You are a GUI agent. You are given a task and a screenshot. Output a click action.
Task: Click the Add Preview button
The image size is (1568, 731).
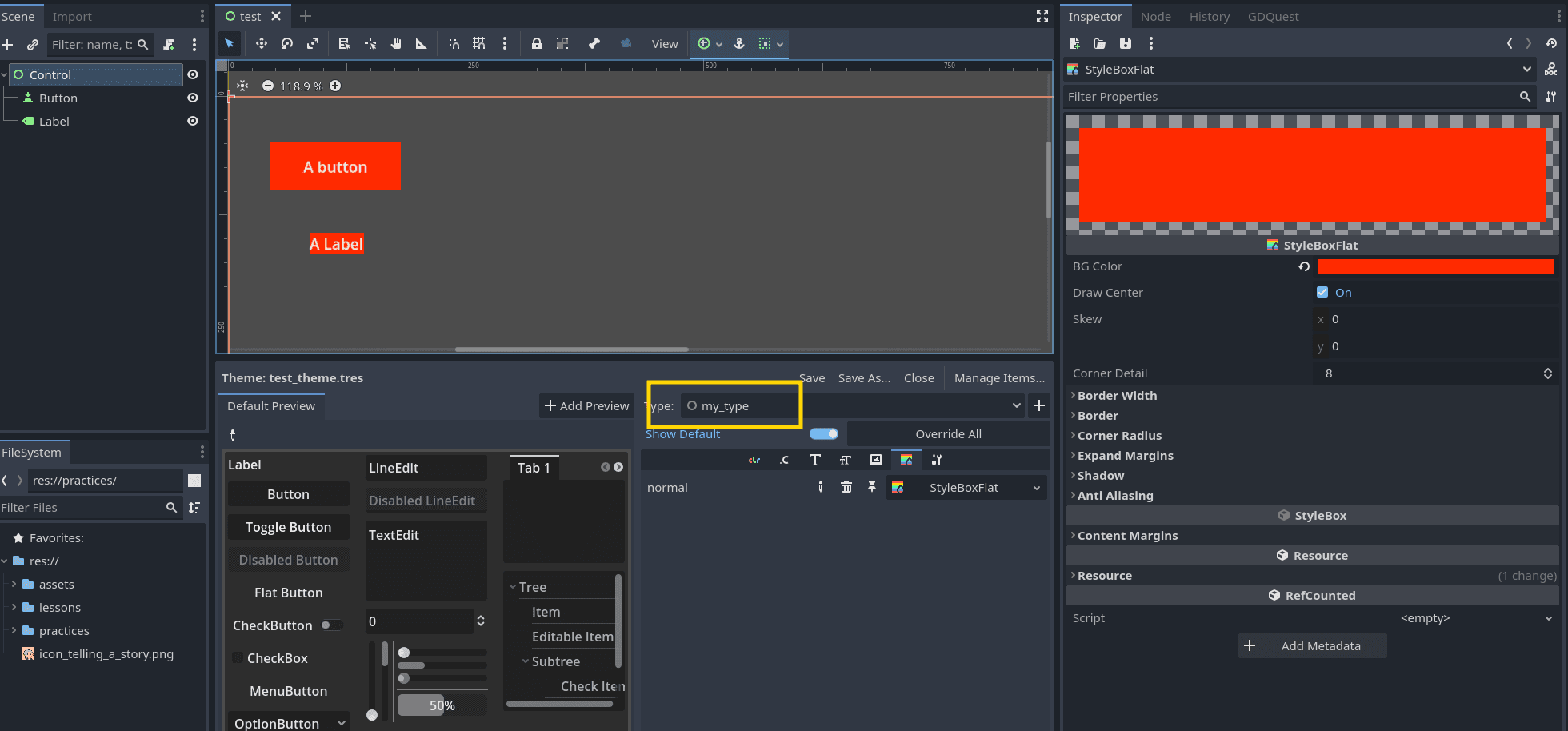[586, 406]
